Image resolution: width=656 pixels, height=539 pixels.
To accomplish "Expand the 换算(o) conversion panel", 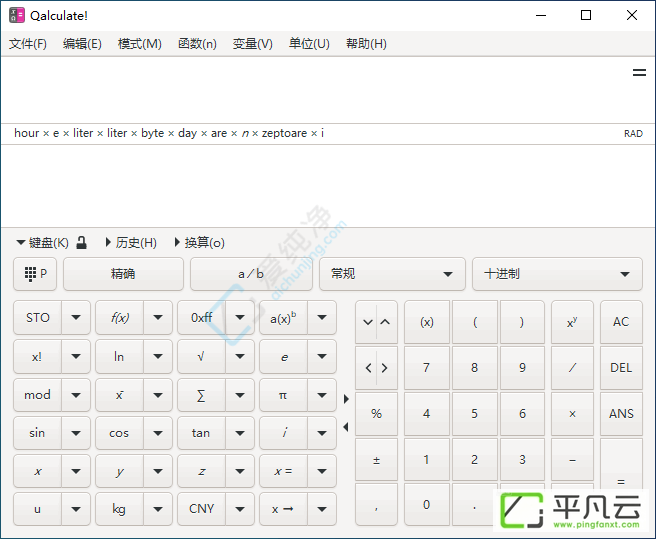I will (x=200, y=243).
